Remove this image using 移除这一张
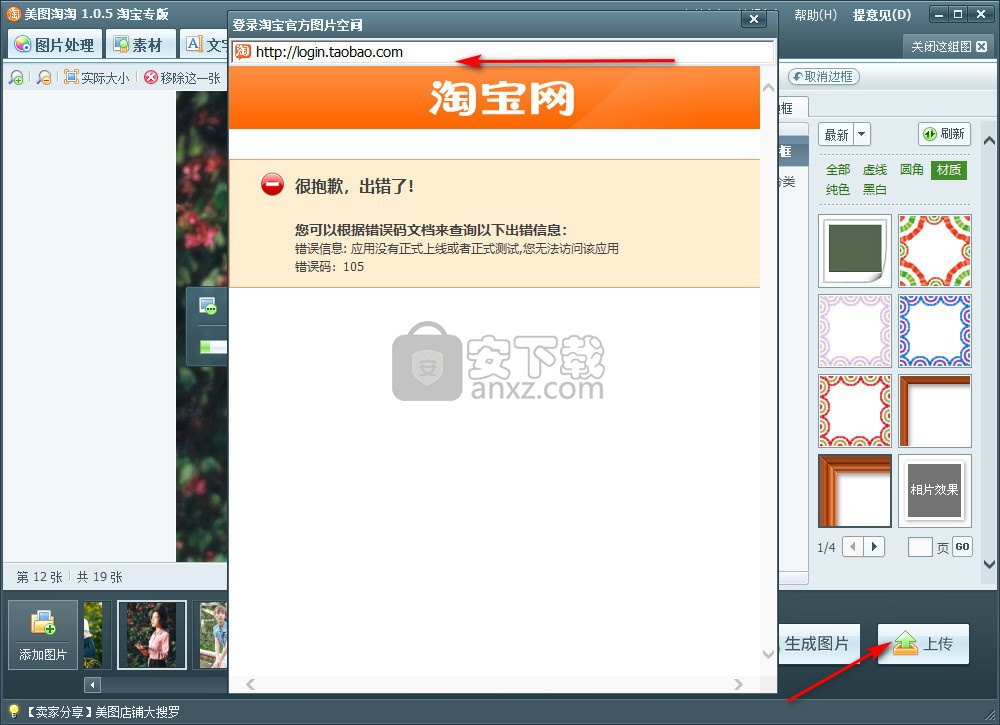1000x725 pixels. point(182,77)
